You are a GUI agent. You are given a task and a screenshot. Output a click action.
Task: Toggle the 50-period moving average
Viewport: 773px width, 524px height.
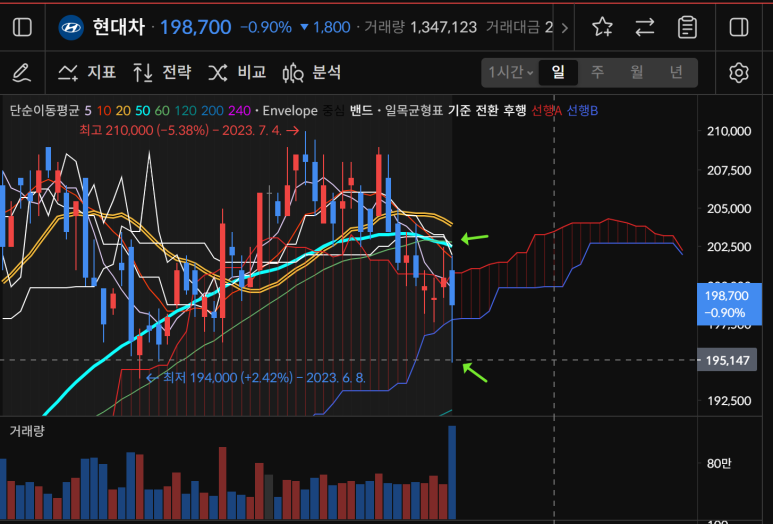[x=142, y=110]
